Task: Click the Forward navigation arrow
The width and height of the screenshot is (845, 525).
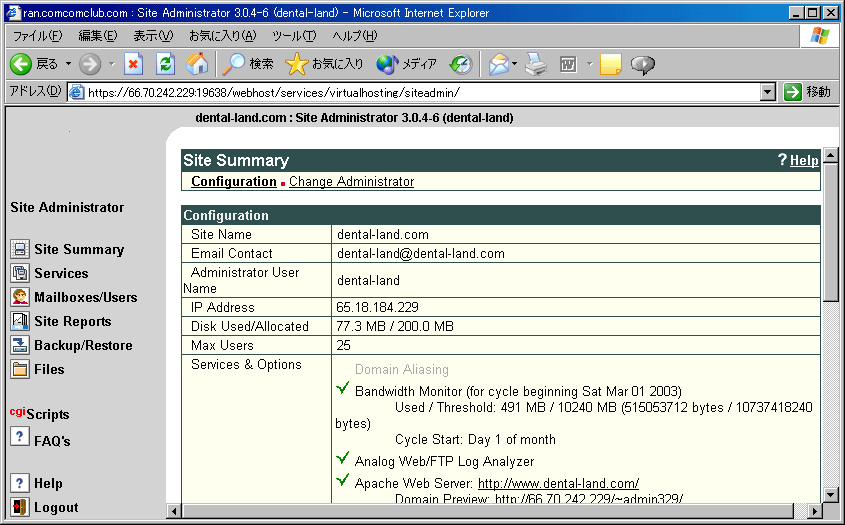Action: pos(89,64)
